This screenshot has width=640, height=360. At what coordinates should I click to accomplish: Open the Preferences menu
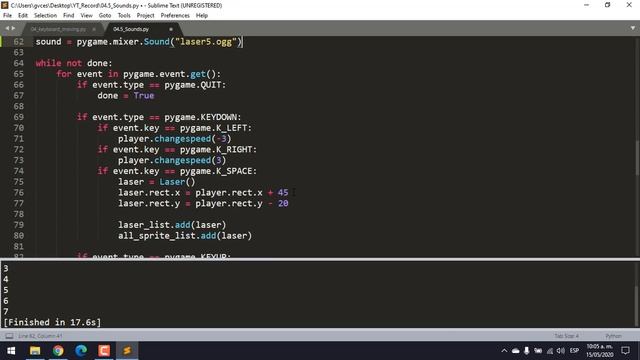175,16
